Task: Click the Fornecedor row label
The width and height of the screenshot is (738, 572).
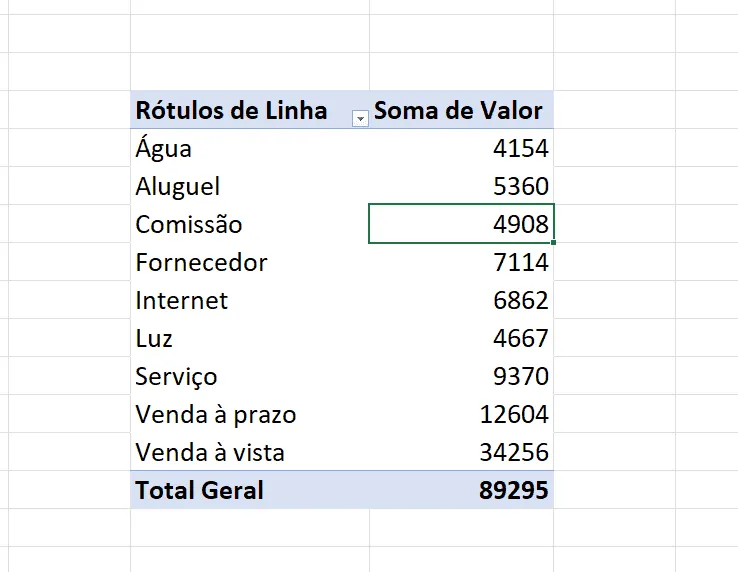Action: pyautogui.click(x=201, y=262)
